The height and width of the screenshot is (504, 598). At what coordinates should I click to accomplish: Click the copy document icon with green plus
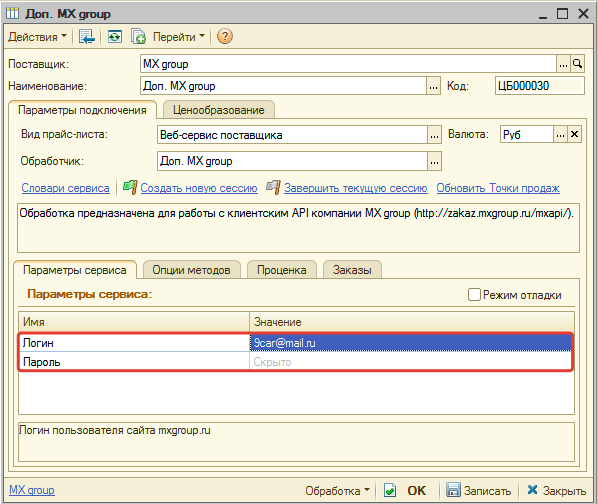(x=138, y=37)
